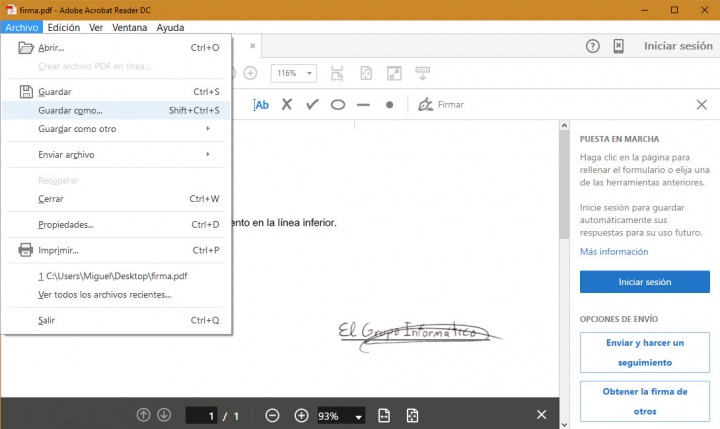
Task: Select the Add text Ab tool
Action: coord(261,105)
